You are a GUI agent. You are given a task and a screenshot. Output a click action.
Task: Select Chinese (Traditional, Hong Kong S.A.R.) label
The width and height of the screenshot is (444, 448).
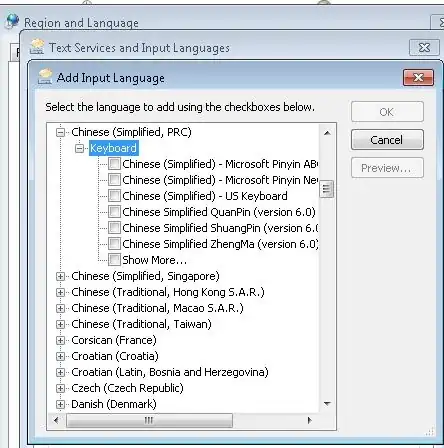168,292
